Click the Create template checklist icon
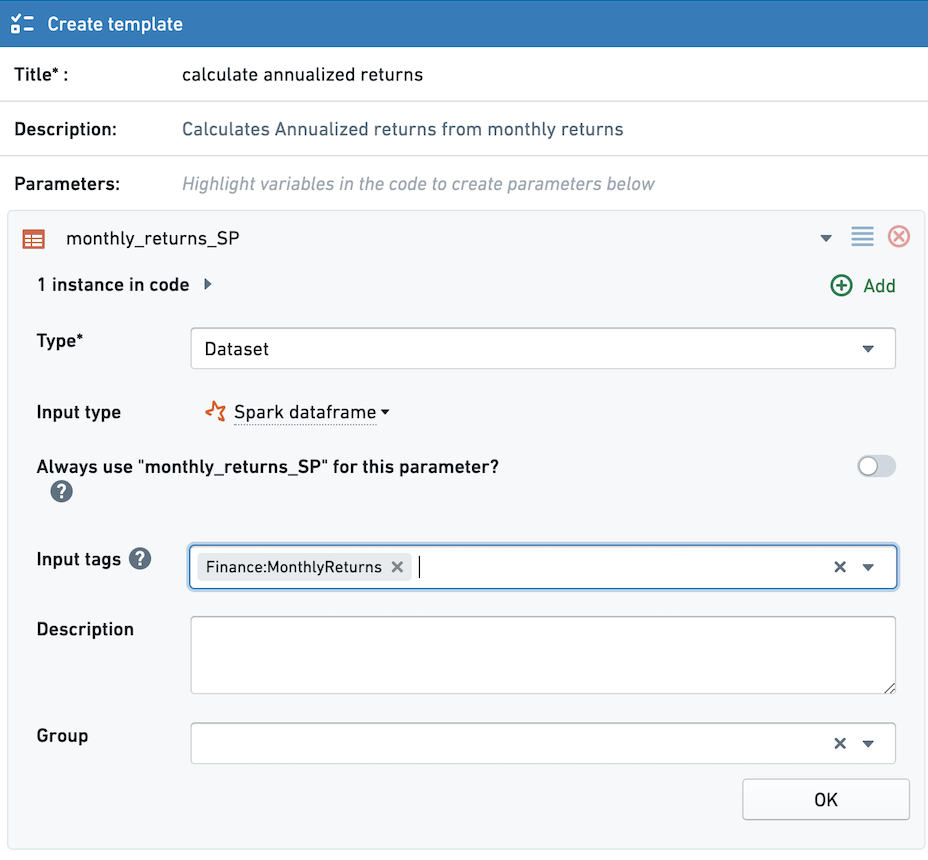928x860 pixels. point(22,24)
